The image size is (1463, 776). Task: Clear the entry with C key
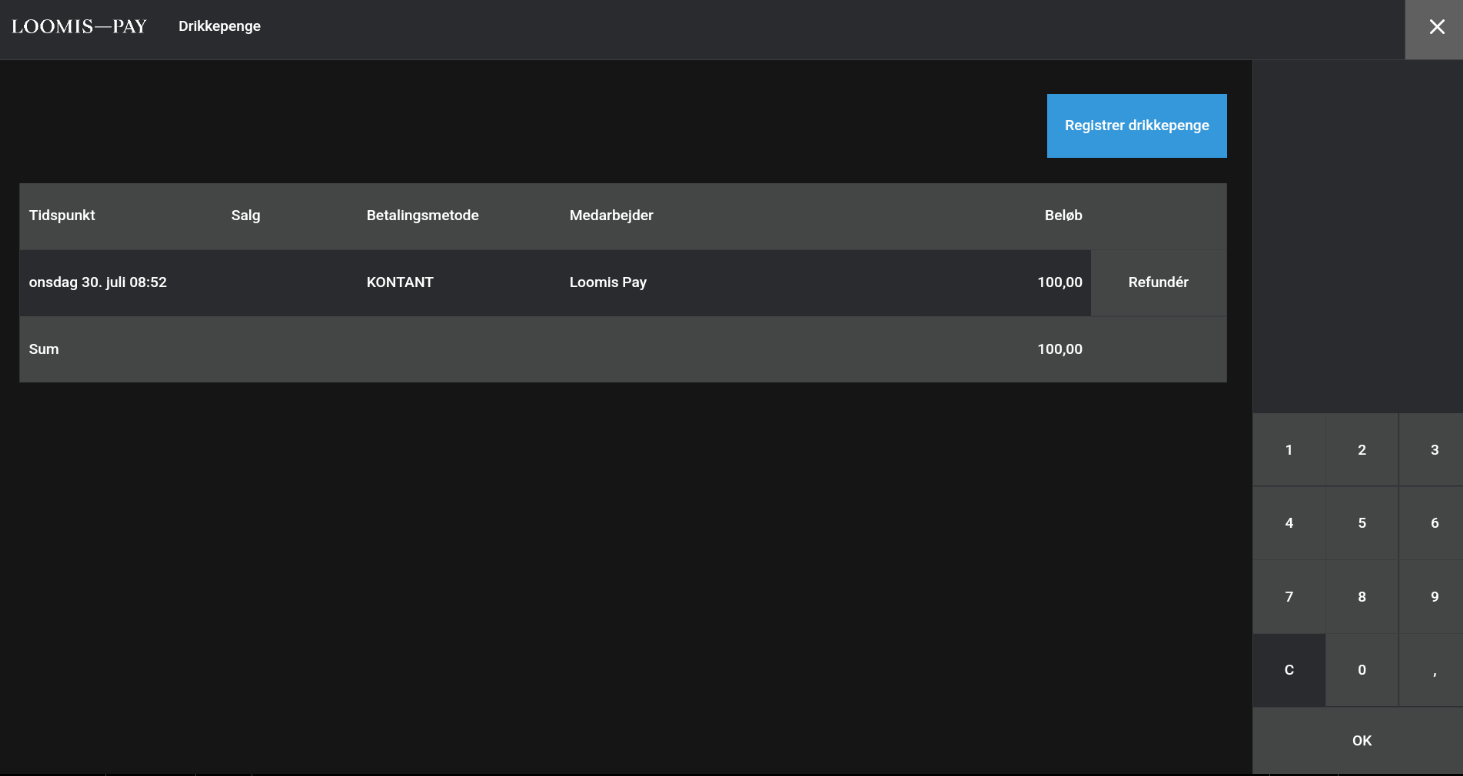[1288, 670]
